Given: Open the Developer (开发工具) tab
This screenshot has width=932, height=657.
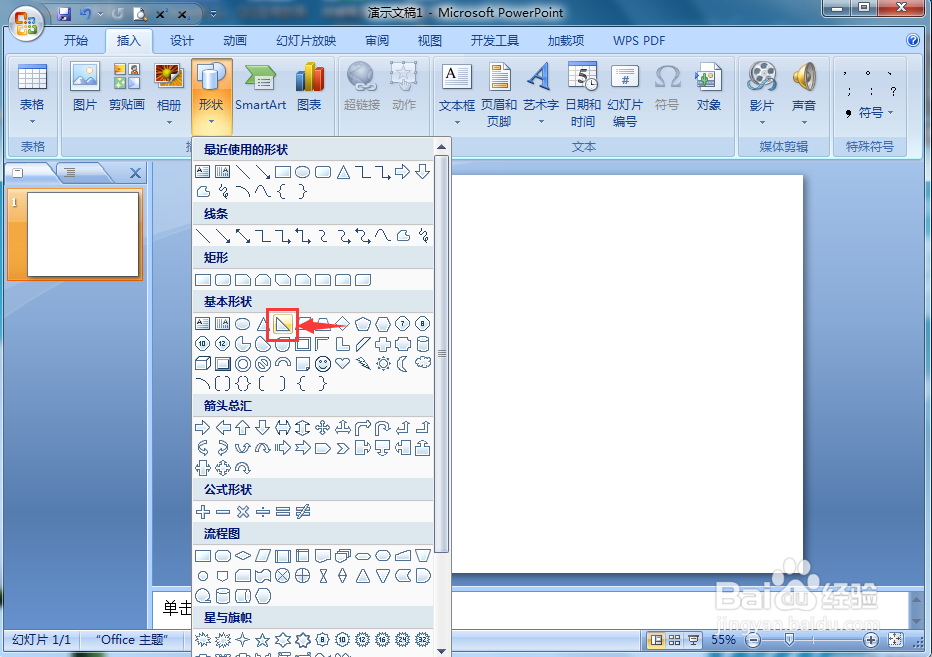Looking at the screenshot, I should point(495,40).
